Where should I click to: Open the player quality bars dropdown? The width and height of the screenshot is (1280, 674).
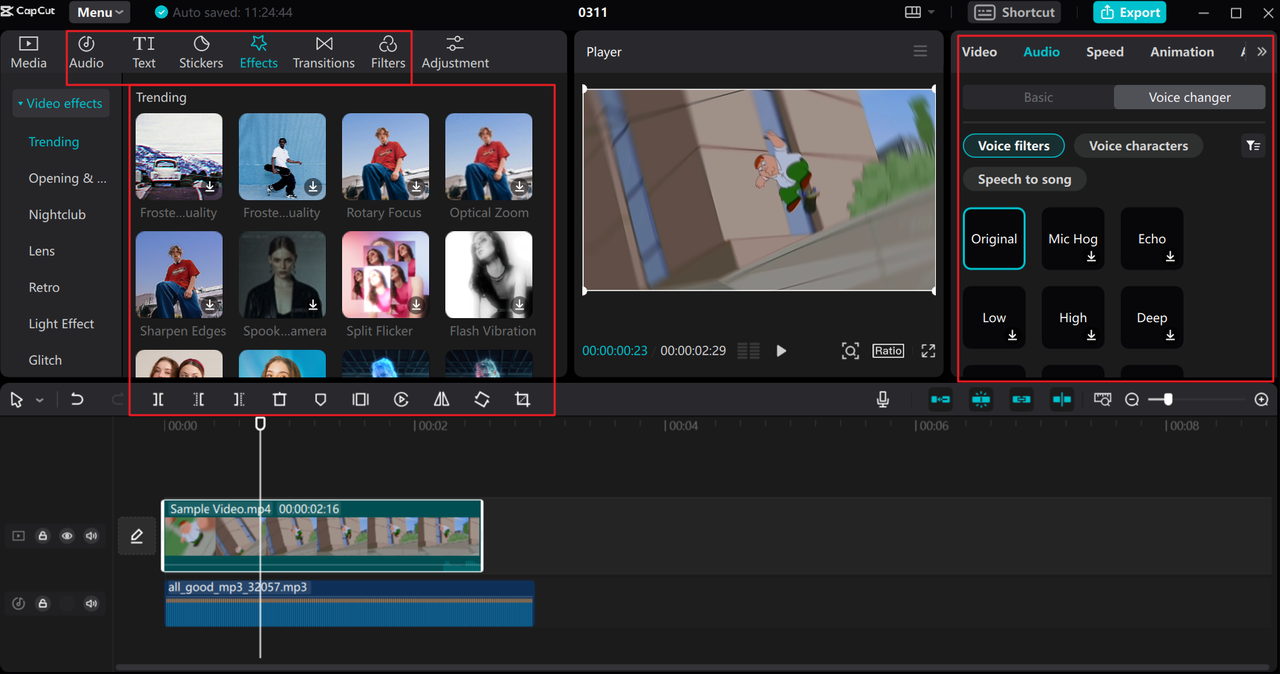coord(748,351)
